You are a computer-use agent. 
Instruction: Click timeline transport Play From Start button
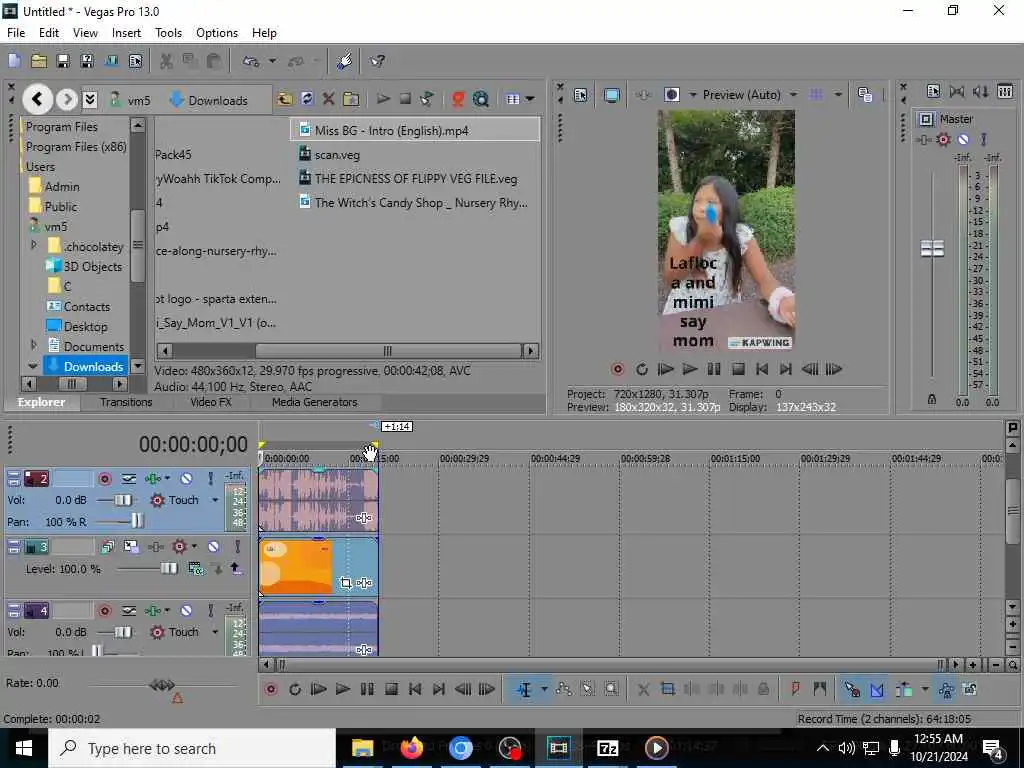pyautogui.click(x=319, y=689)
